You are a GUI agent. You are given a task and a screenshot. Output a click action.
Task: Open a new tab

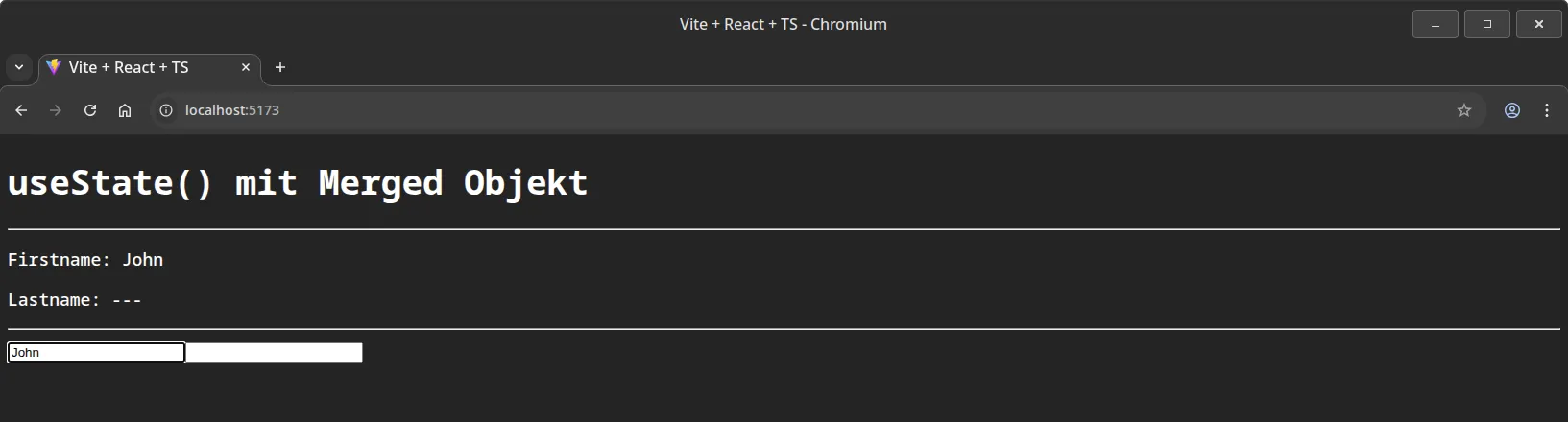click(x=280, y=67)
